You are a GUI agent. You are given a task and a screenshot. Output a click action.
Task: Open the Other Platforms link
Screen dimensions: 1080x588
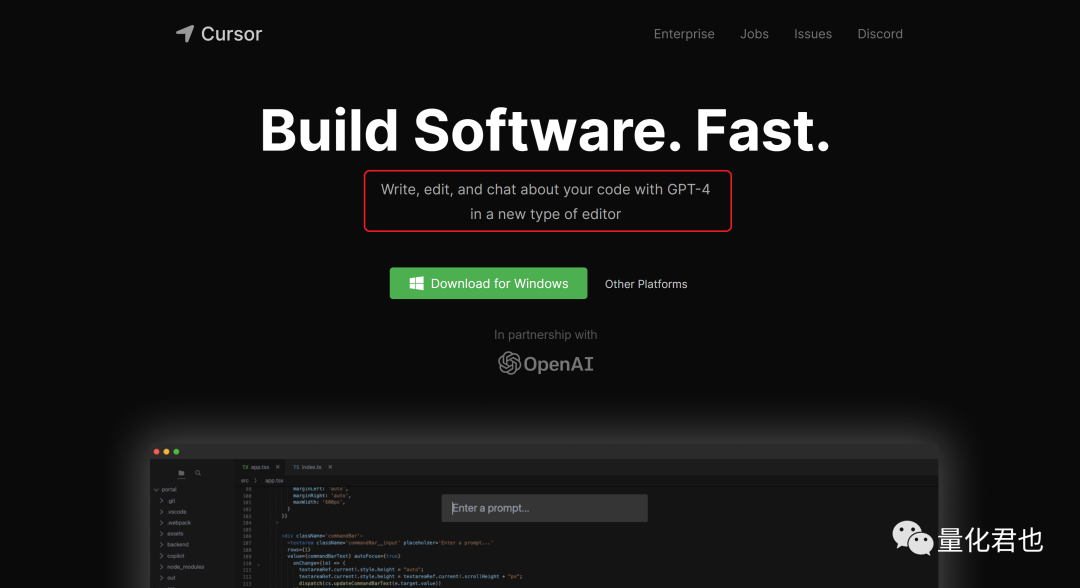point(646,284)
